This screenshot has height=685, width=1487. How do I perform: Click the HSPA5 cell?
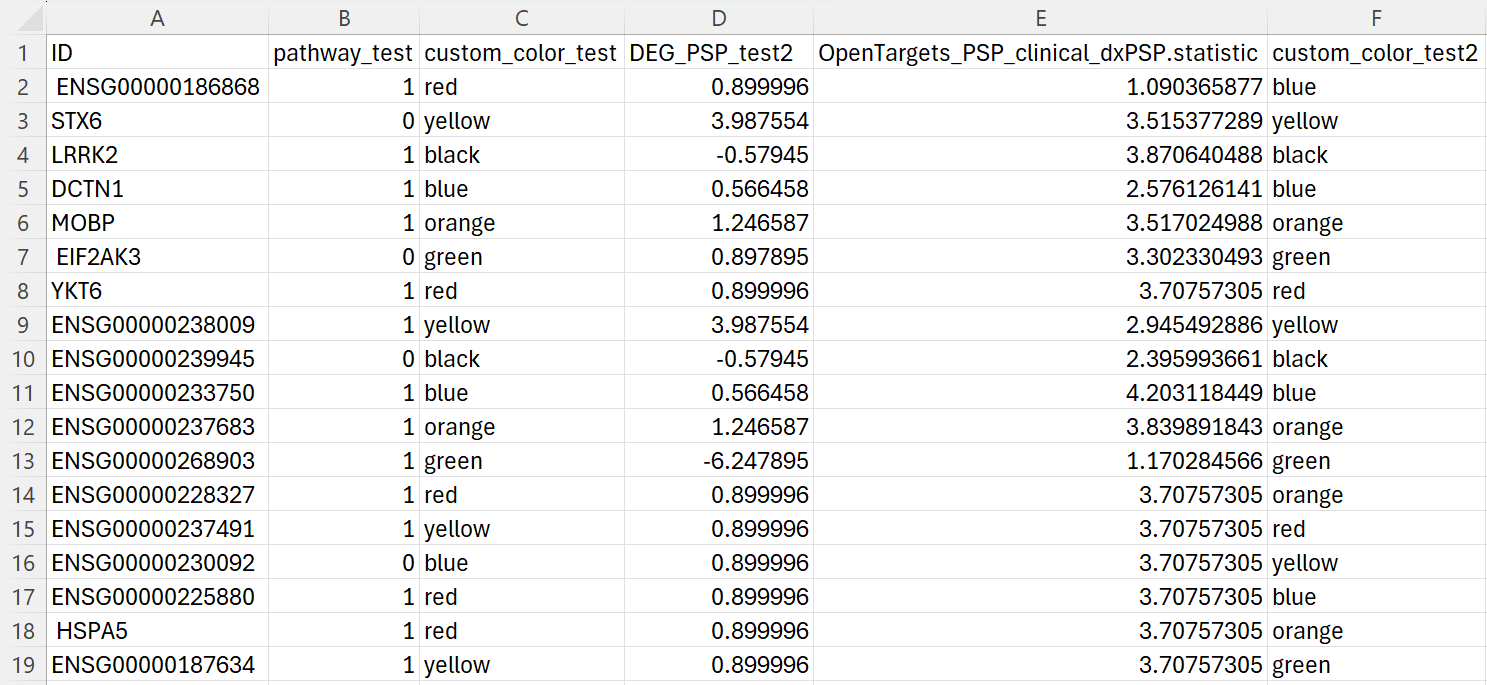pyautogui.click(x=155, y=630)
